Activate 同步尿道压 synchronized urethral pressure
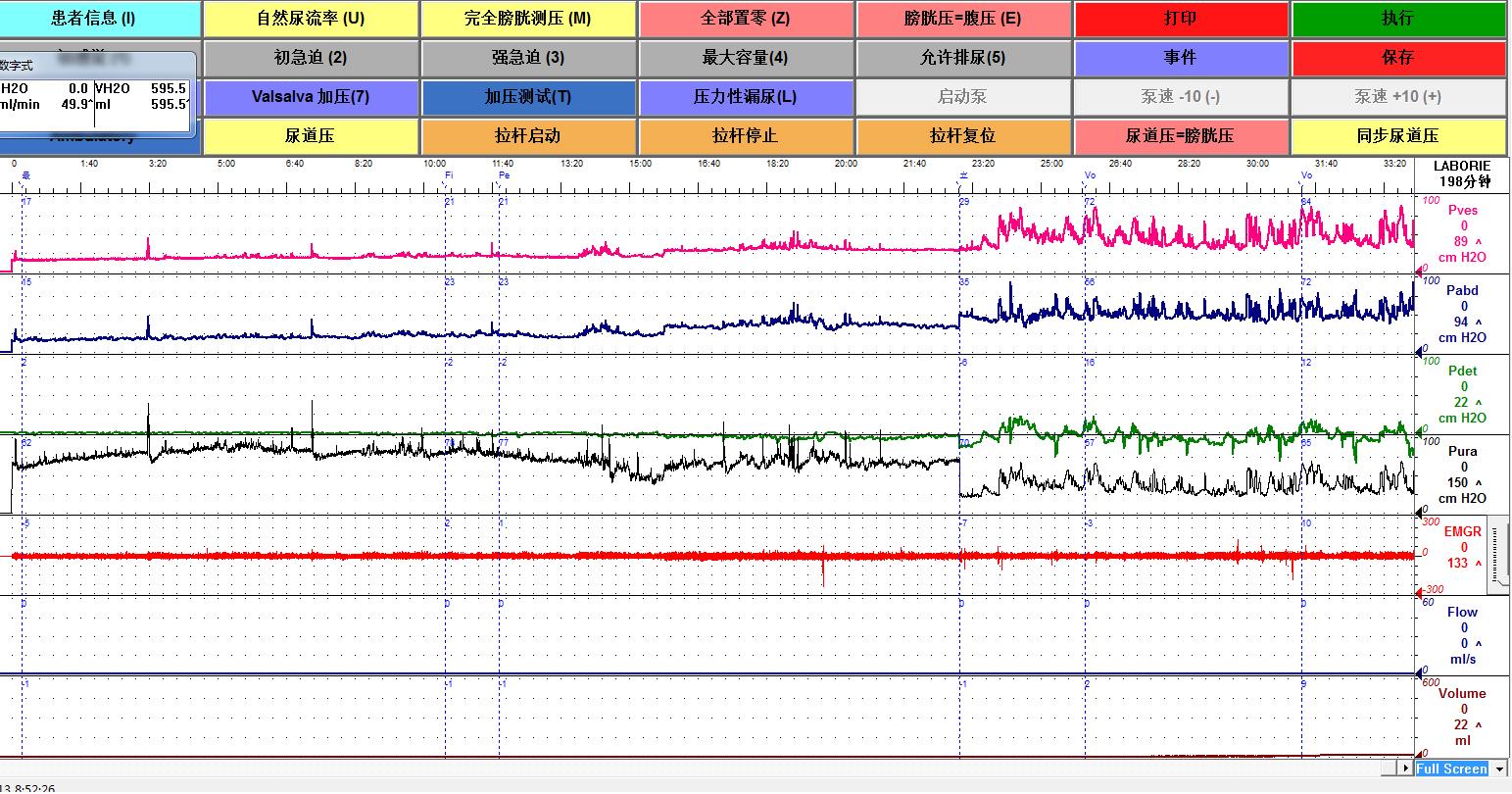The width and height of the screenshot is (1512, 794). (1398, 136)
